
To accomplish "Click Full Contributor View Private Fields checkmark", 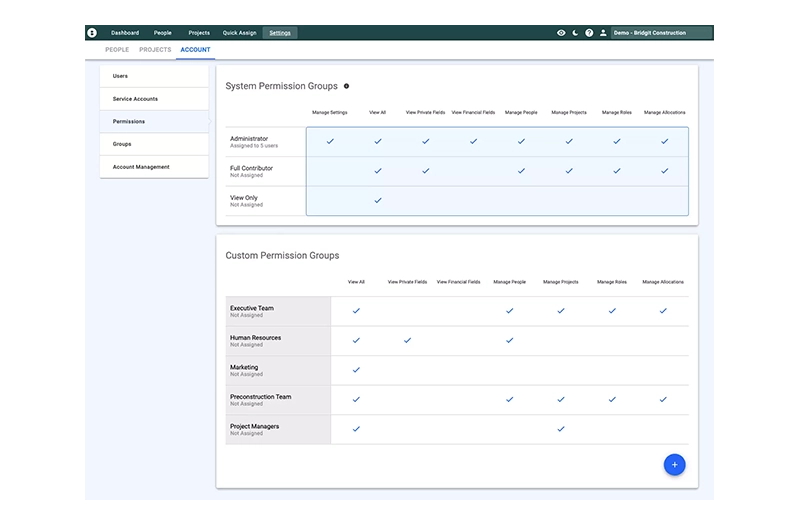I will 426,171.
